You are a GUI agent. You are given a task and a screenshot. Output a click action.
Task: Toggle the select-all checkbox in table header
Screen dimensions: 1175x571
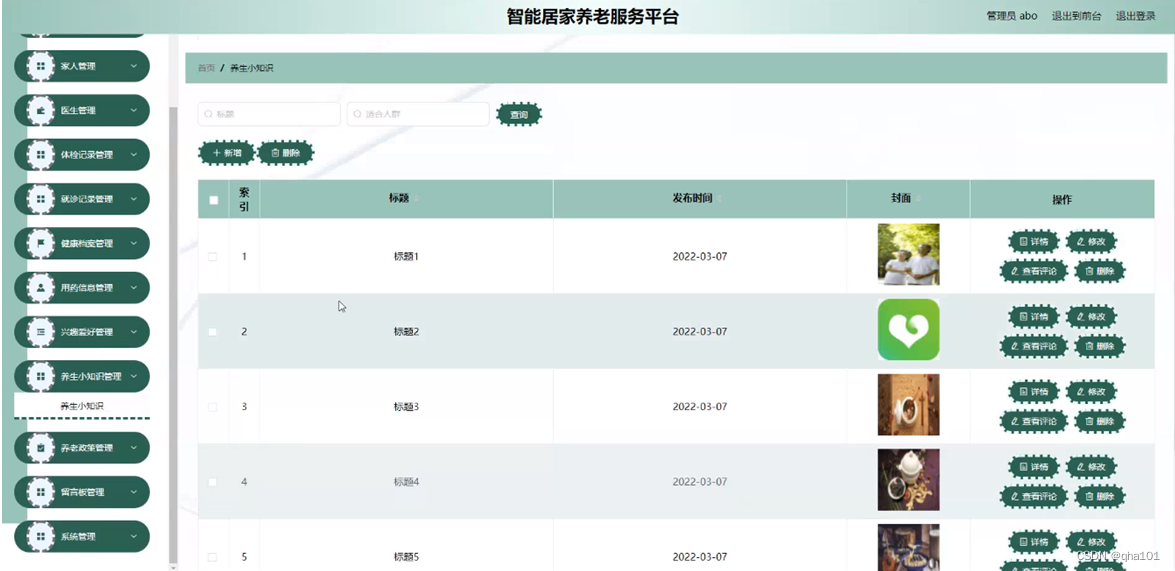pyautogui.click(x=214, y=200)
